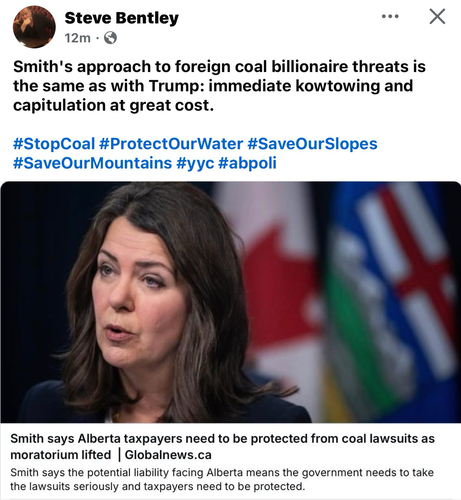Open the #ProtectOurWater hashtag

coord(171,144)
